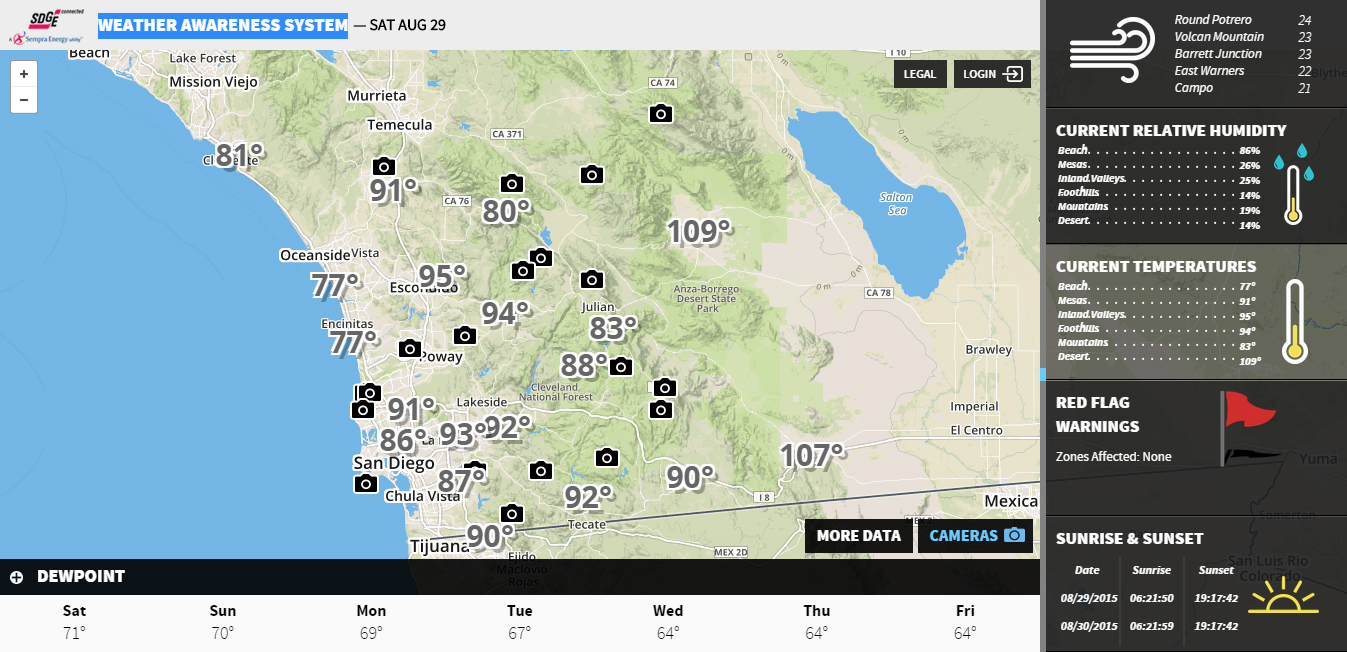Click the SDG&E logo in the header

[45, 25]
